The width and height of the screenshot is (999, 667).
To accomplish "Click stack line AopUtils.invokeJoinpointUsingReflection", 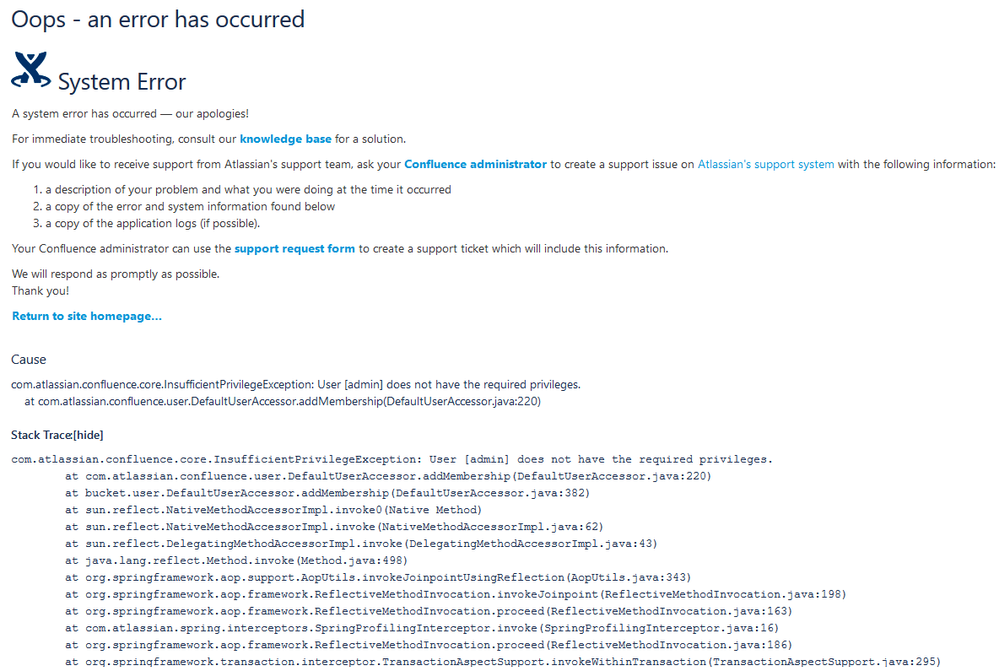I will (x=378, y=577).
